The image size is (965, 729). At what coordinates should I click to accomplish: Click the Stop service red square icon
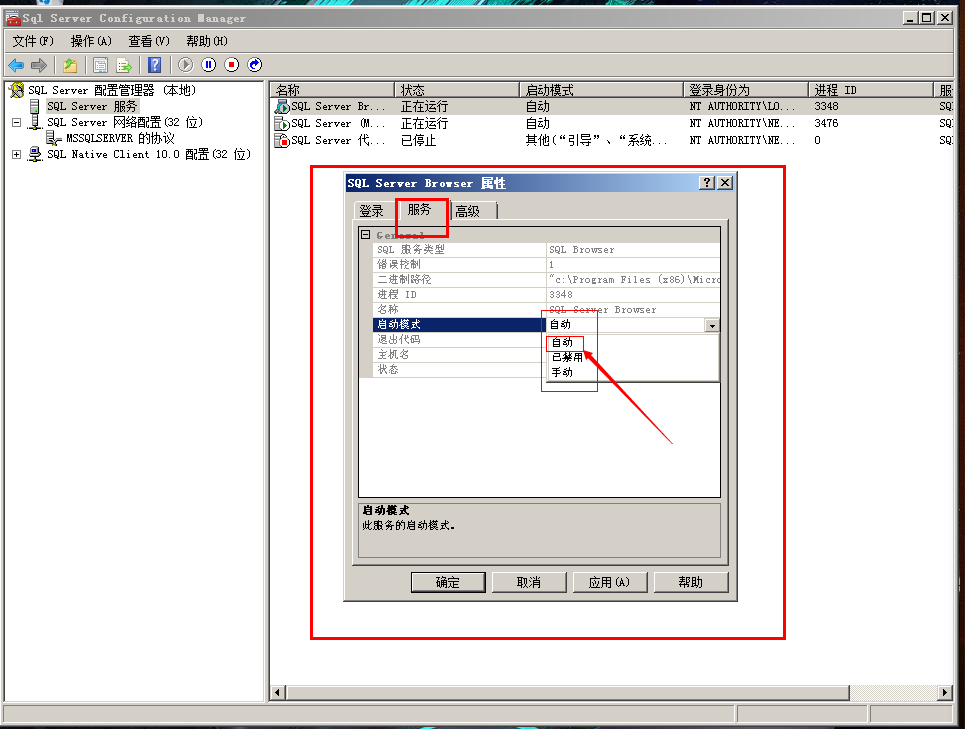pos(231,65)
